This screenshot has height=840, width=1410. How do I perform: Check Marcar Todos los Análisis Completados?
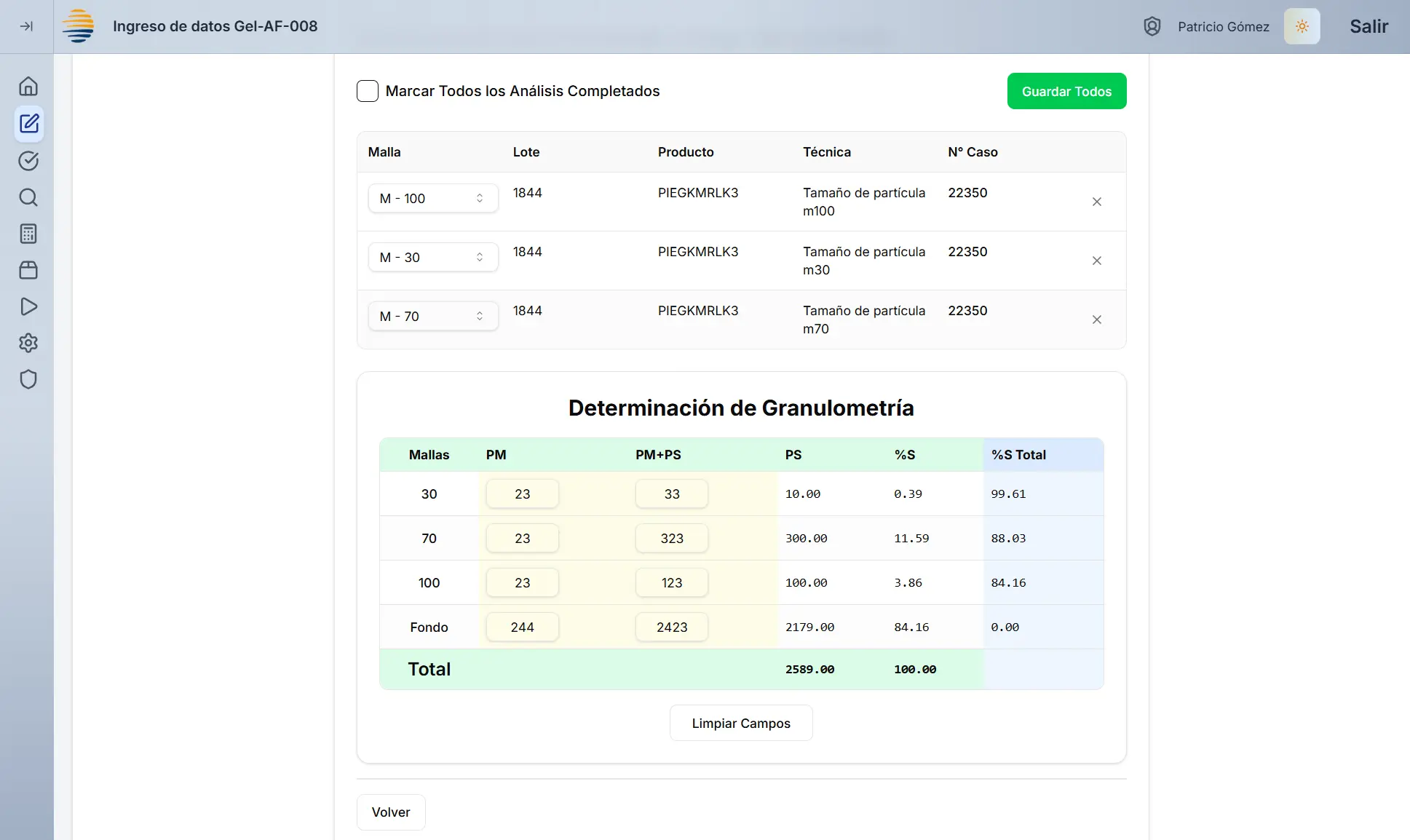click(x=368, y=91)
